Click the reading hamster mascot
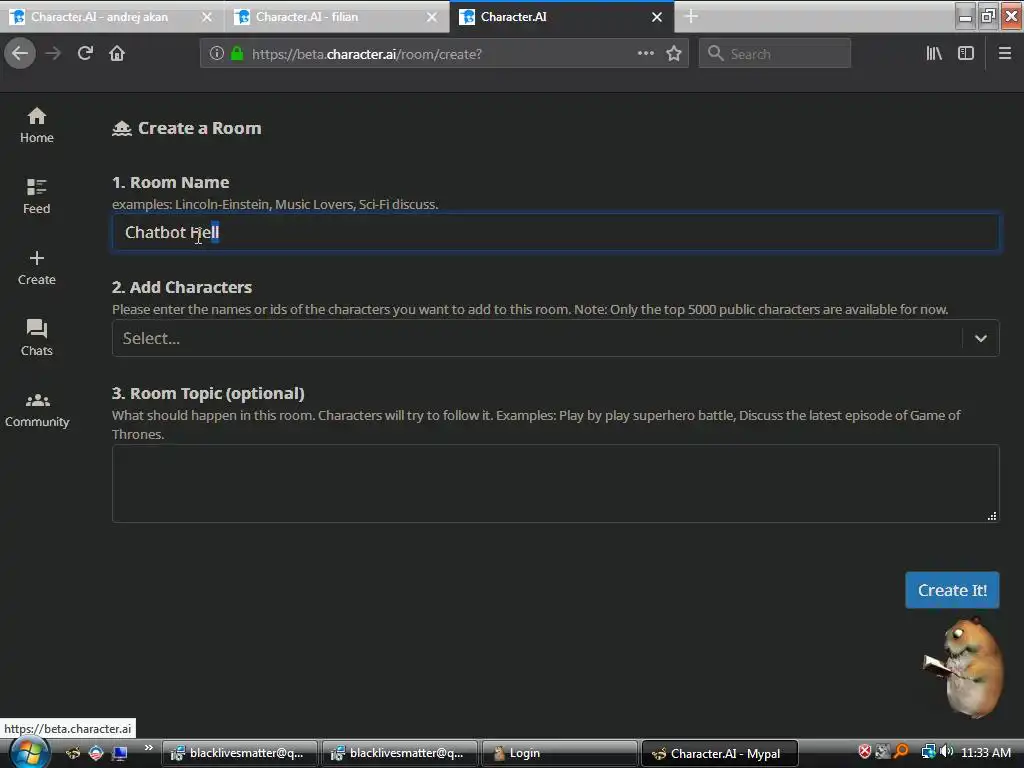Screen dimensions: 1024x768 pos(964,668)
